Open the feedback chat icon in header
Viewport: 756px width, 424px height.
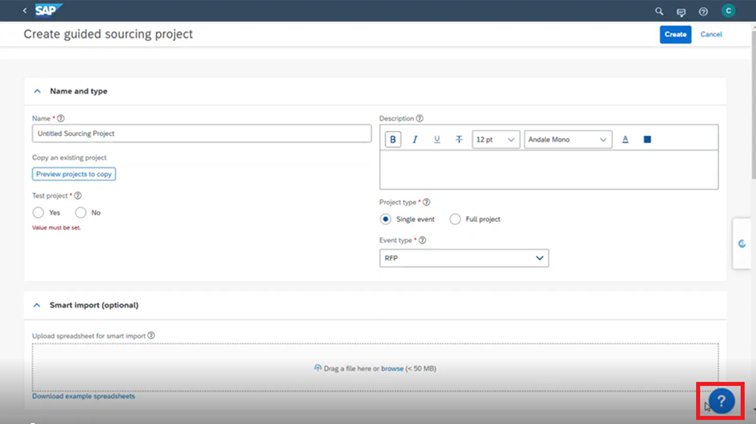(681, 12)
